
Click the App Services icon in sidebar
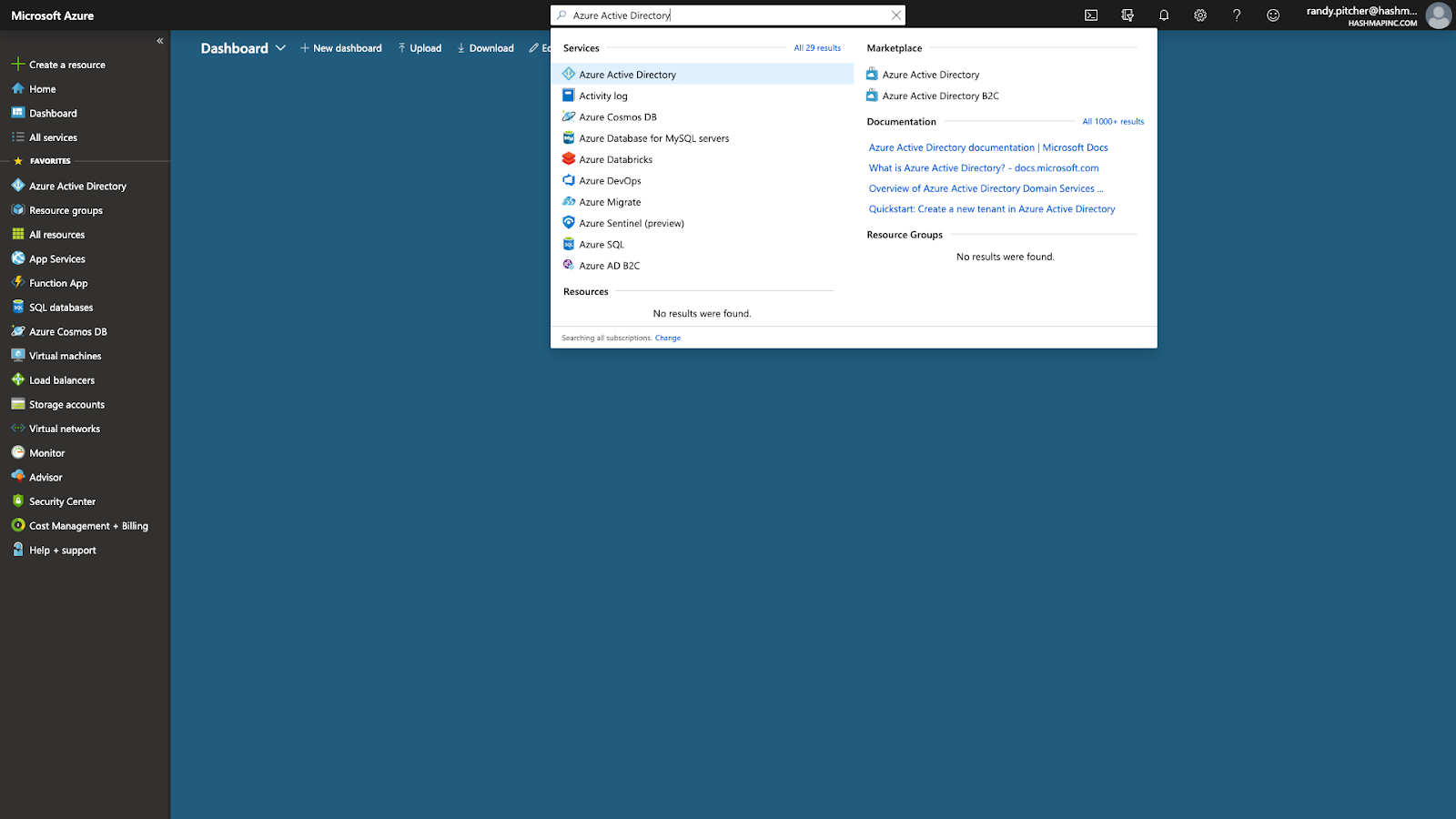(18, 258)
